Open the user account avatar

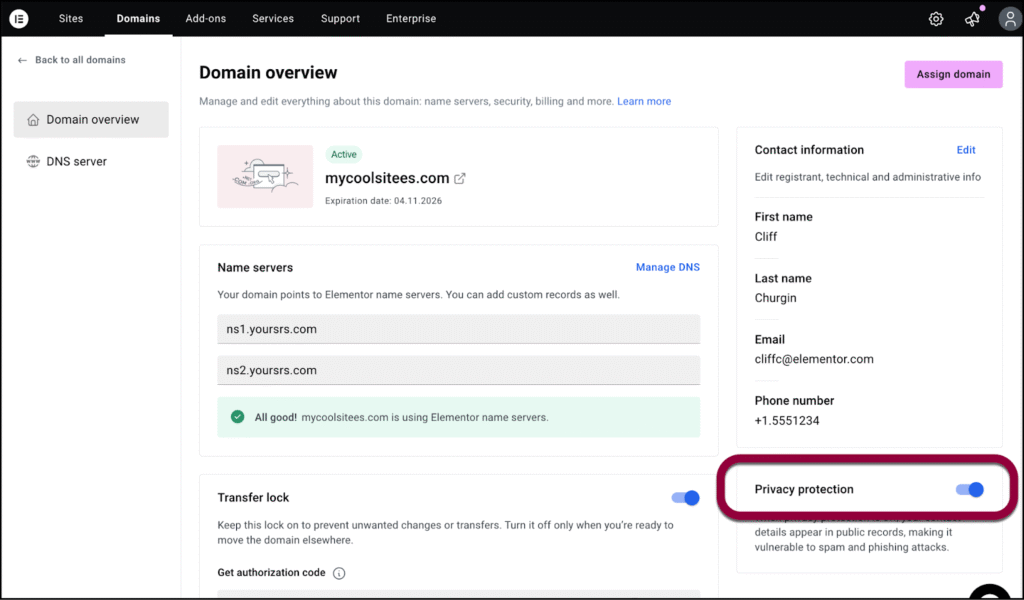click(1009, 19)
